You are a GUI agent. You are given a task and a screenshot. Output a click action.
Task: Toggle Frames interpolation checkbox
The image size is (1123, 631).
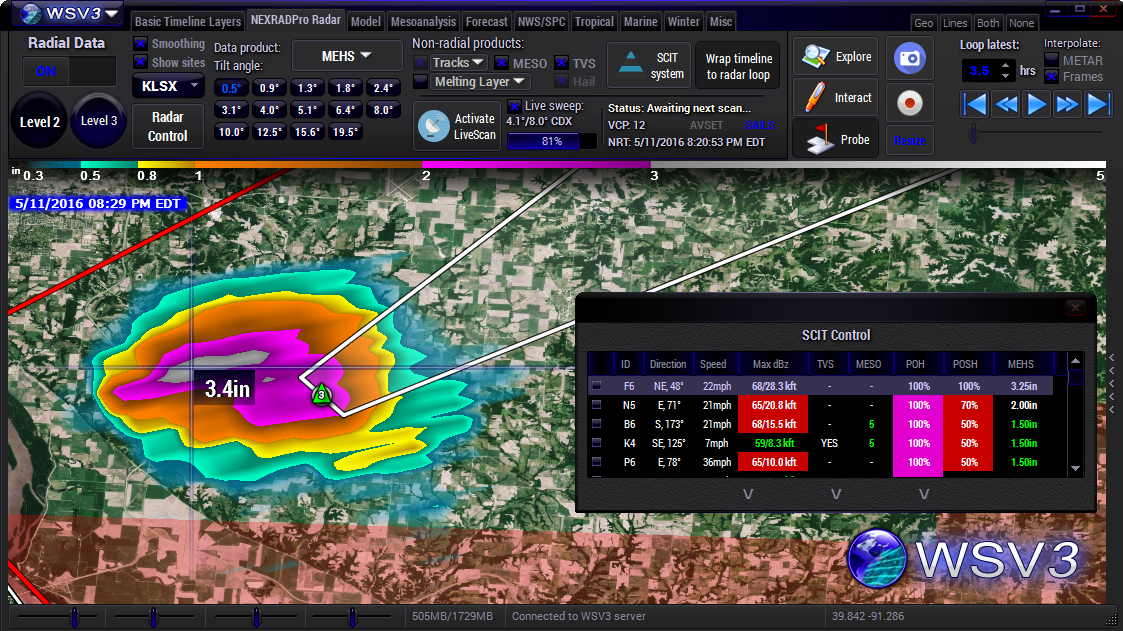(1051, 77)
